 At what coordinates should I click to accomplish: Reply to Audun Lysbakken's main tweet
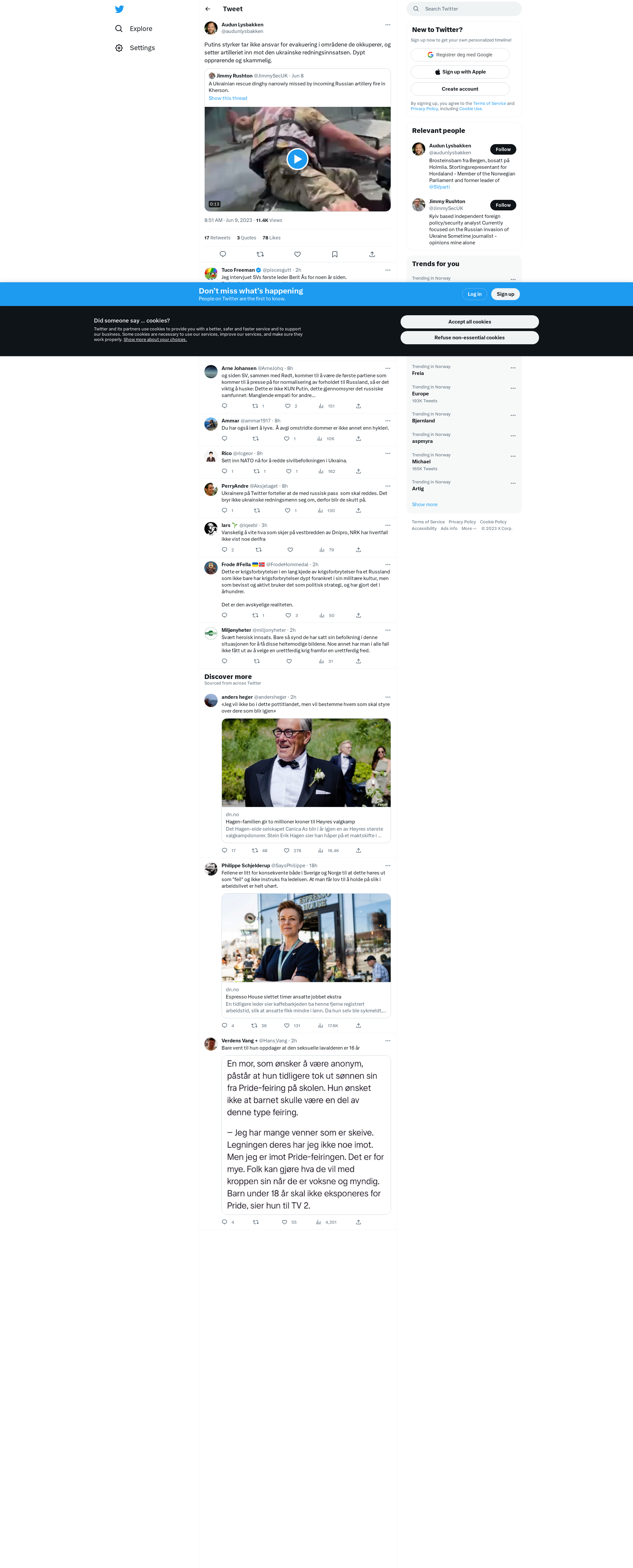(x=223, y=254)
